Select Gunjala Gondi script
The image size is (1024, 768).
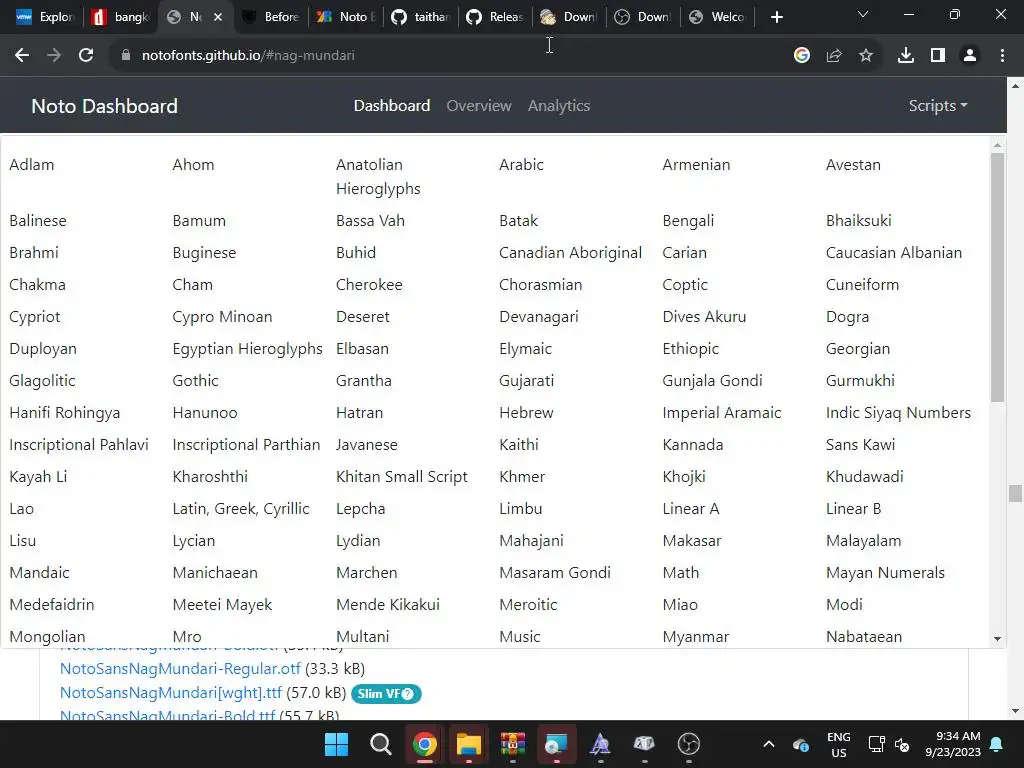click(712, 381)
